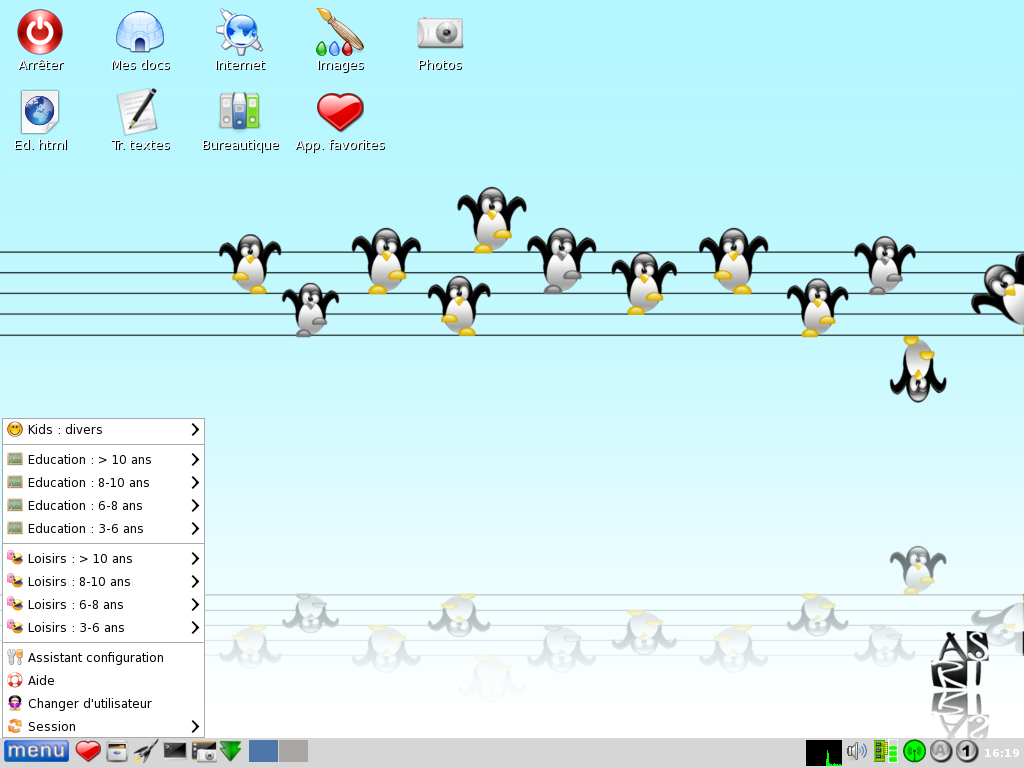Viewport: 1024px width, 768px height.
Task: Click the round 1 indicator icon
Action: [x=967, y=752]
